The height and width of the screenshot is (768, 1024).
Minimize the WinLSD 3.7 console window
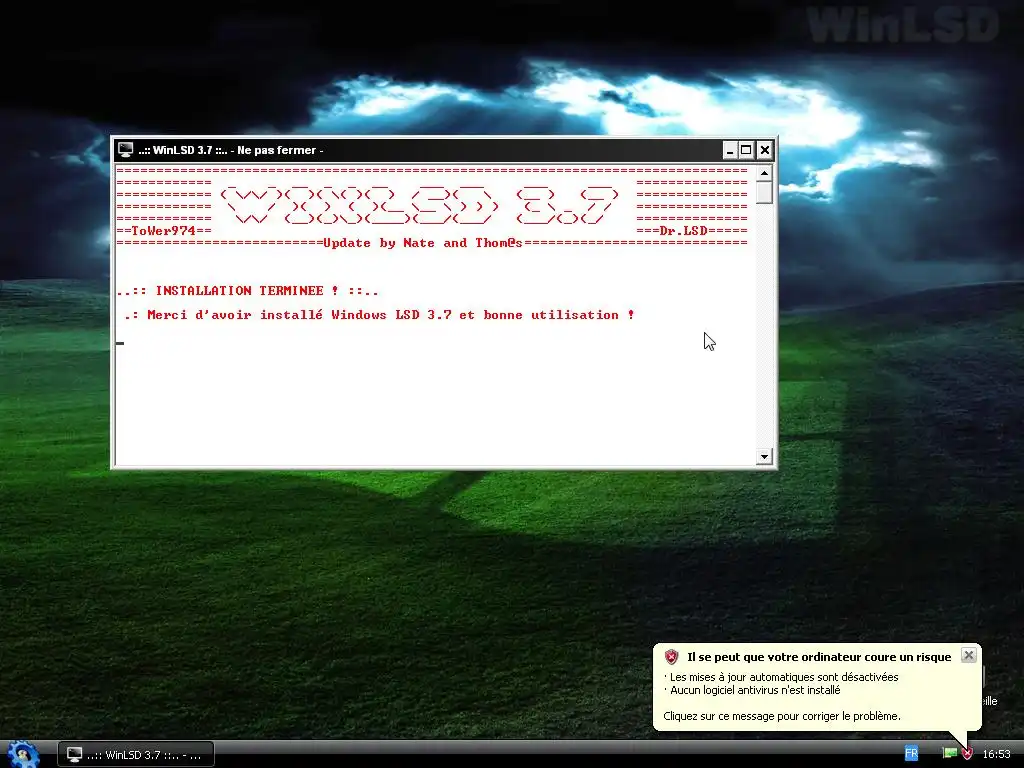(x=730, y=150)
